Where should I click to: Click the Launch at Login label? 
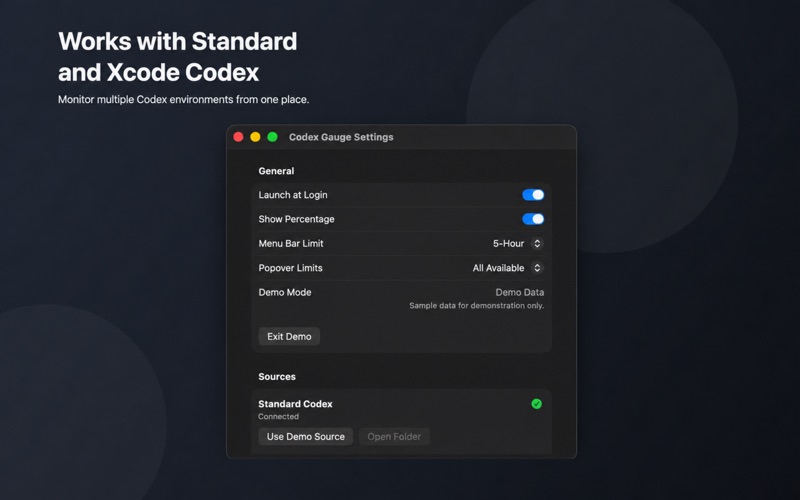[x=293, y=195]
